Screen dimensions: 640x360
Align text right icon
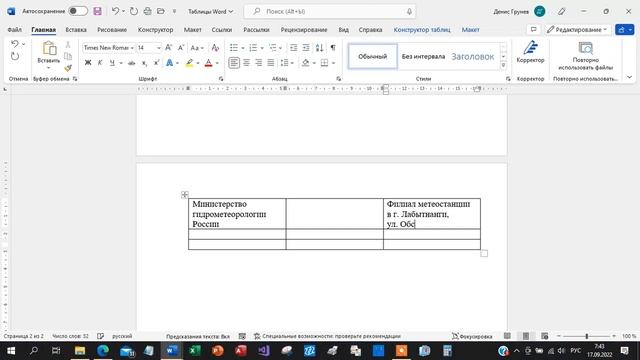click(258, 63)
